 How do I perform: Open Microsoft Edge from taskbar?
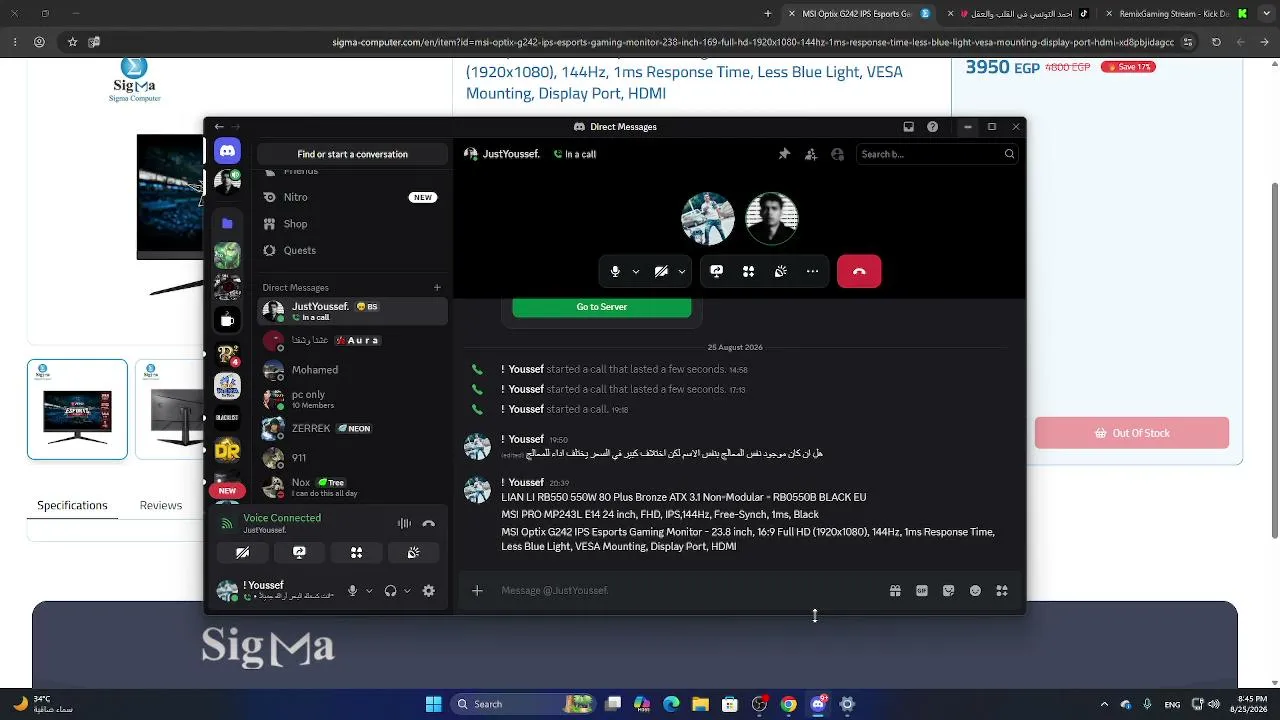(671, 704)
